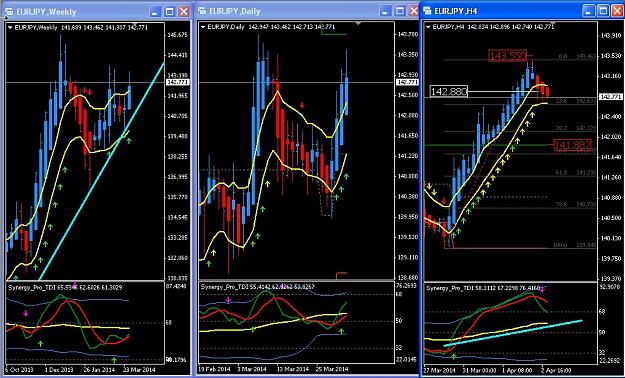Select the cyan trendline in H4 TDI panel
625x378 pixels.
coord(513,333)
